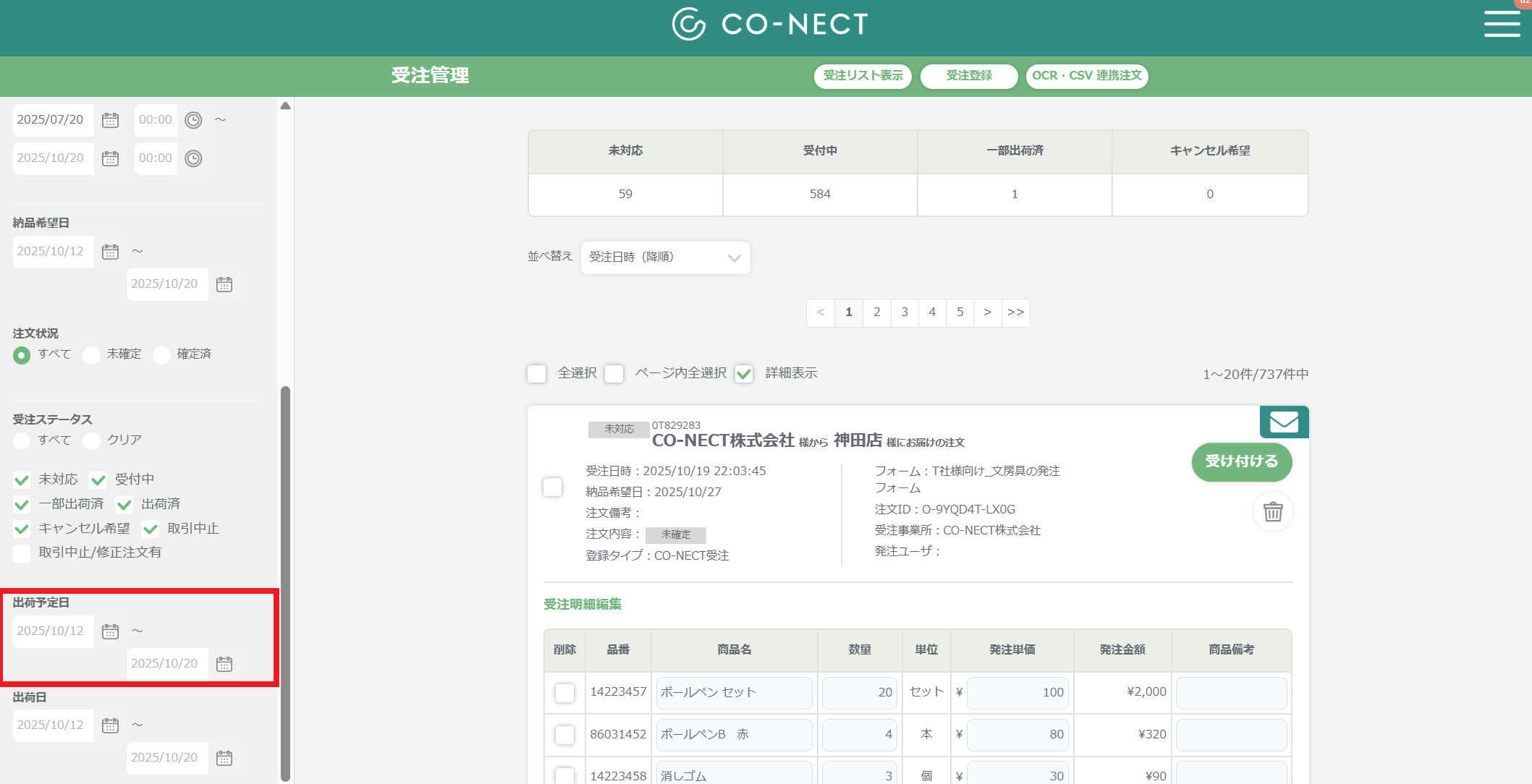
Task: Click the 2025/07/20 order date field
Action: point(53,120)
